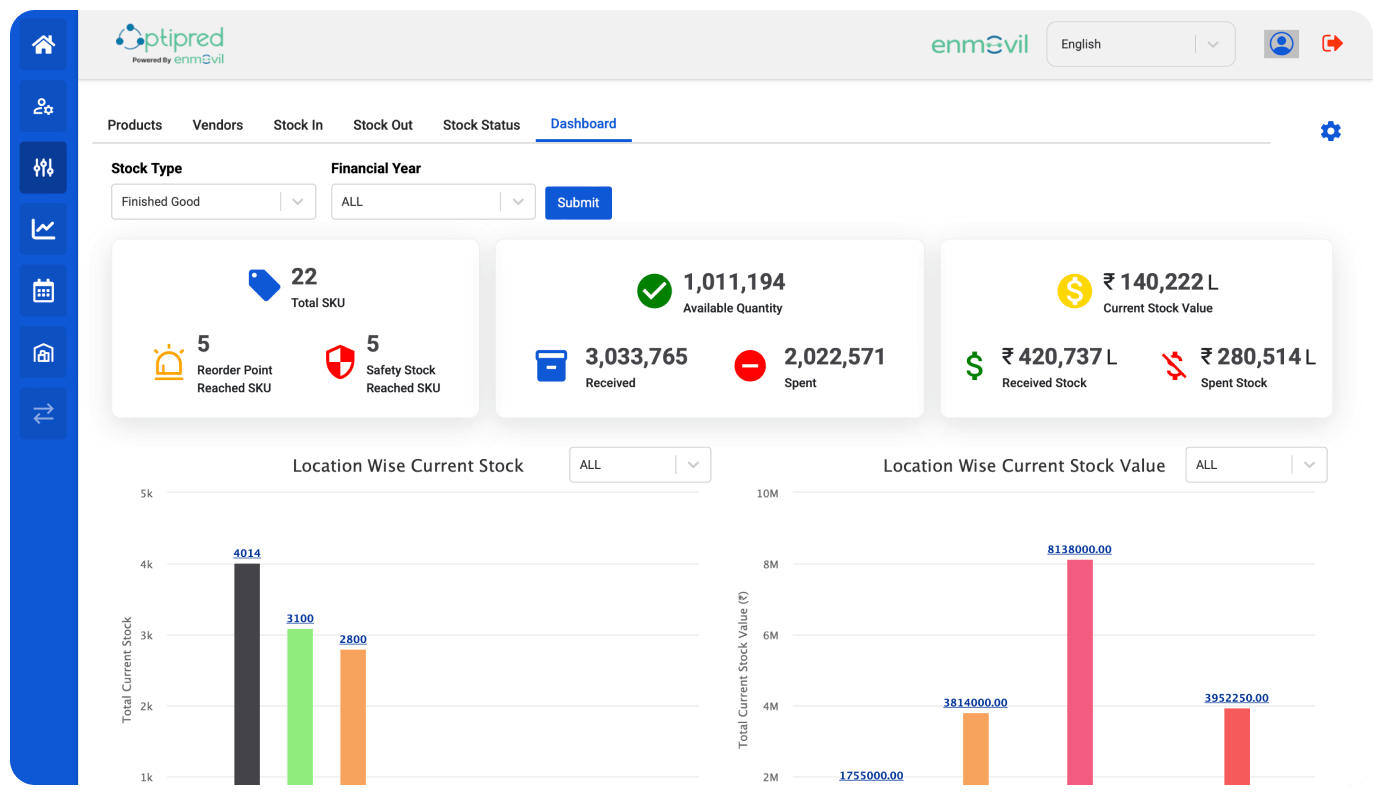Switch to the Products tab
Image resolution: width=1383 pixels, height=795 pixels.
[135, 125]
